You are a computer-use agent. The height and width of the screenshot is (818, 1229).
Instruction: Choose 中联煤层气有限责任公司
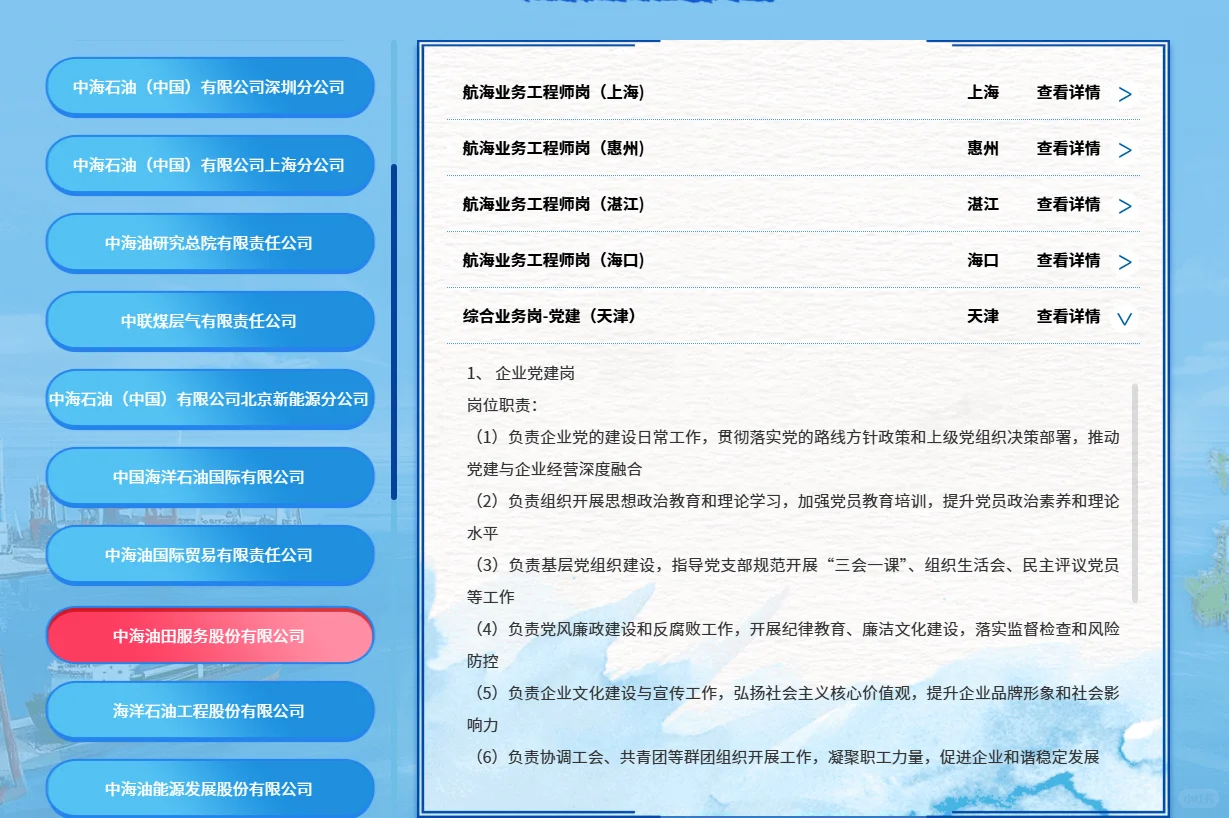click(210, 321)
